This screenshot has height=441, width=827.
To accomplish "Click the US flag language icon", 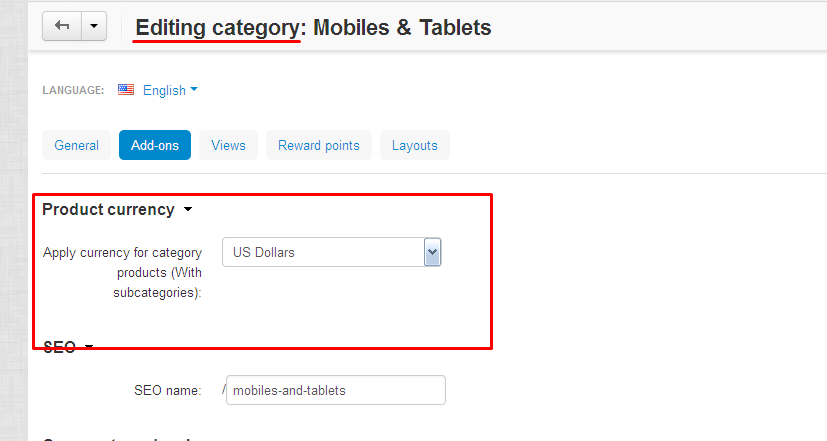I will (x=126, y=90).
